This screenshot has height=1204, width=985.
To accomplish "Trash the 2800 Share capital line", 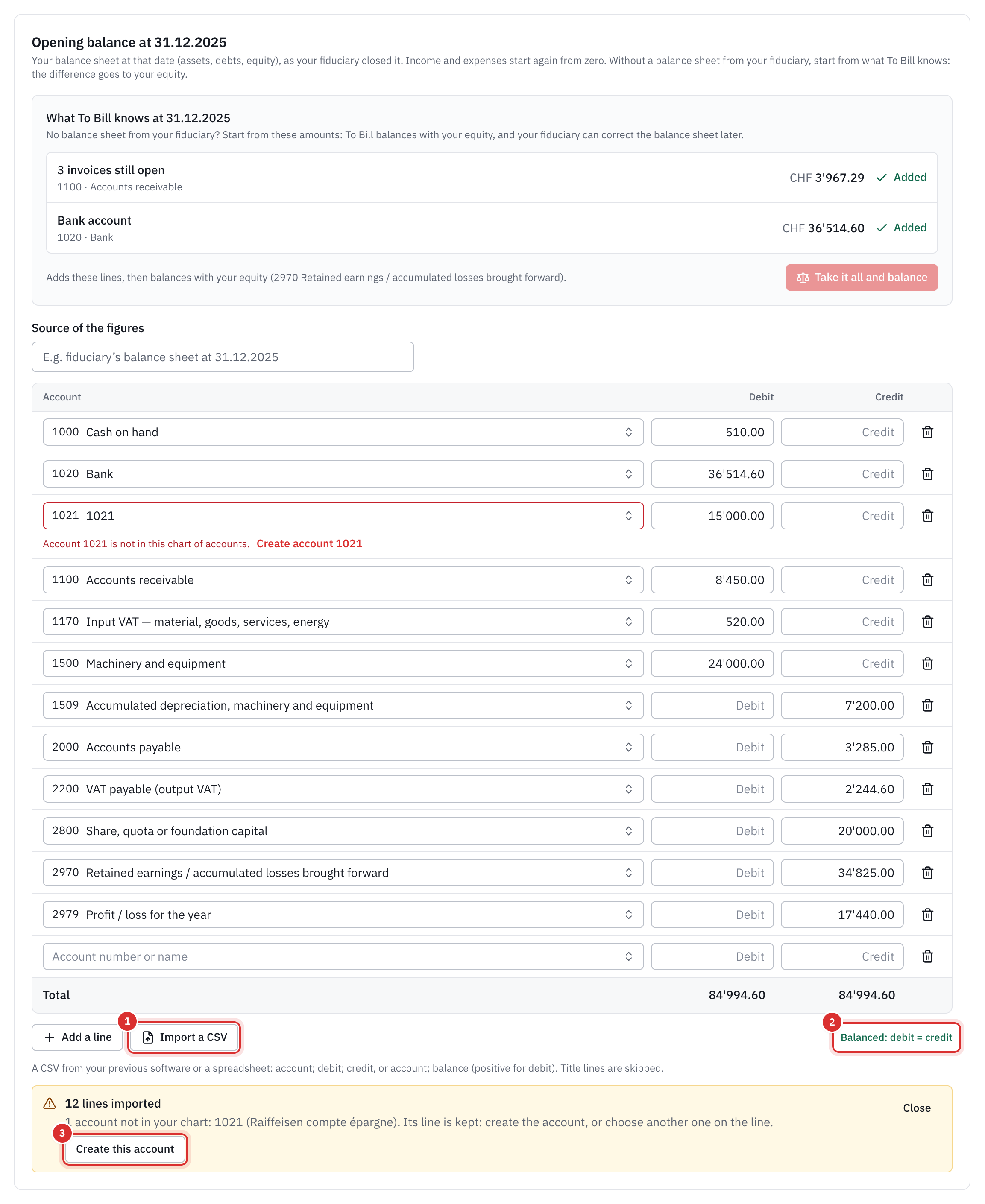I will (927, 831).
